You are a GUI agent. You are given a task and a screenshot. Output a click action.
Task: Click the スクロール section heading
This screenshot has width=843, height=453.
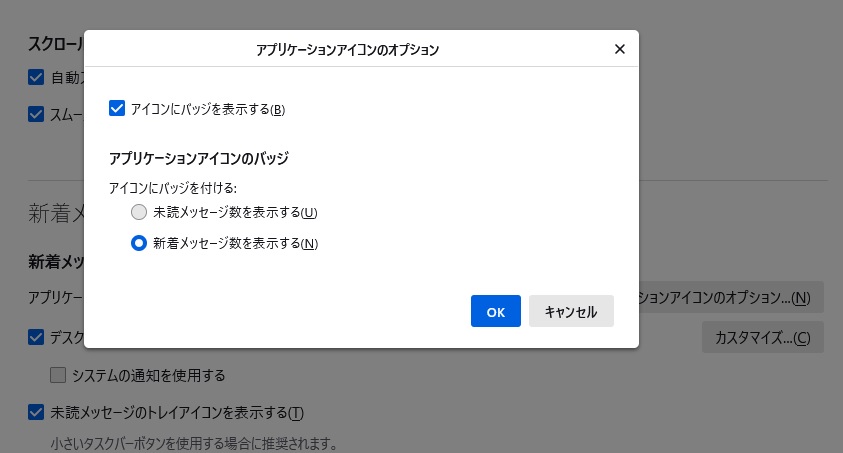click(55, 45)
